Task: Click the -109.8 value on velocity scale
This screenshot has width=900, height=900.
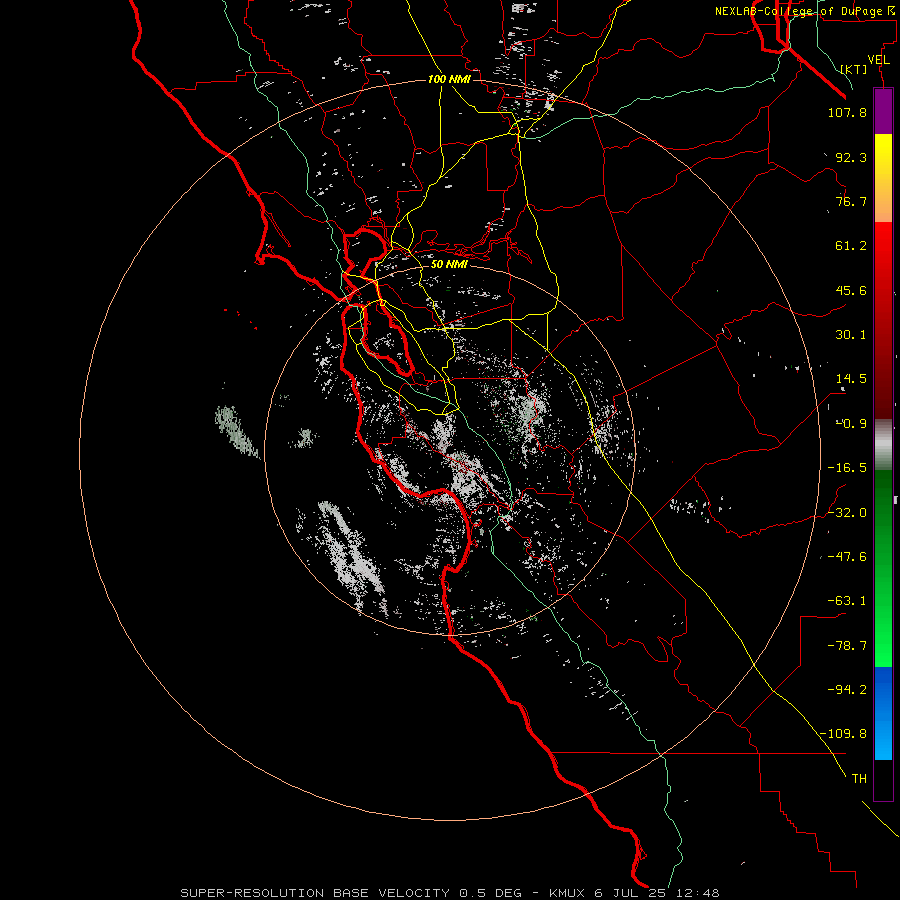Action: tap(843, 734)
